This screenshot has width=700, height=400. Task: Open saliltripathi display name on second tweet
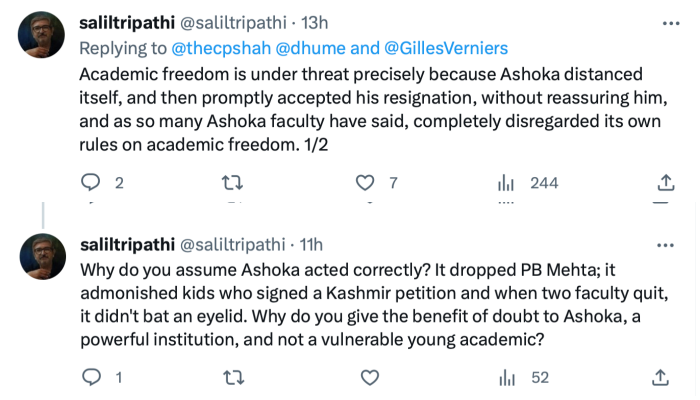click(x=126, y=245)
